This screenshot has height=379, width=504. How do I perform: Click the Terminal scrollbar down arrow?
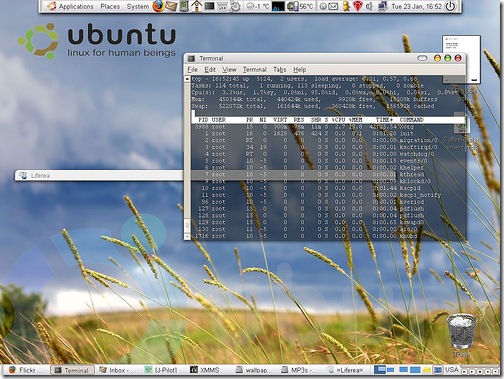click(187, 236)
